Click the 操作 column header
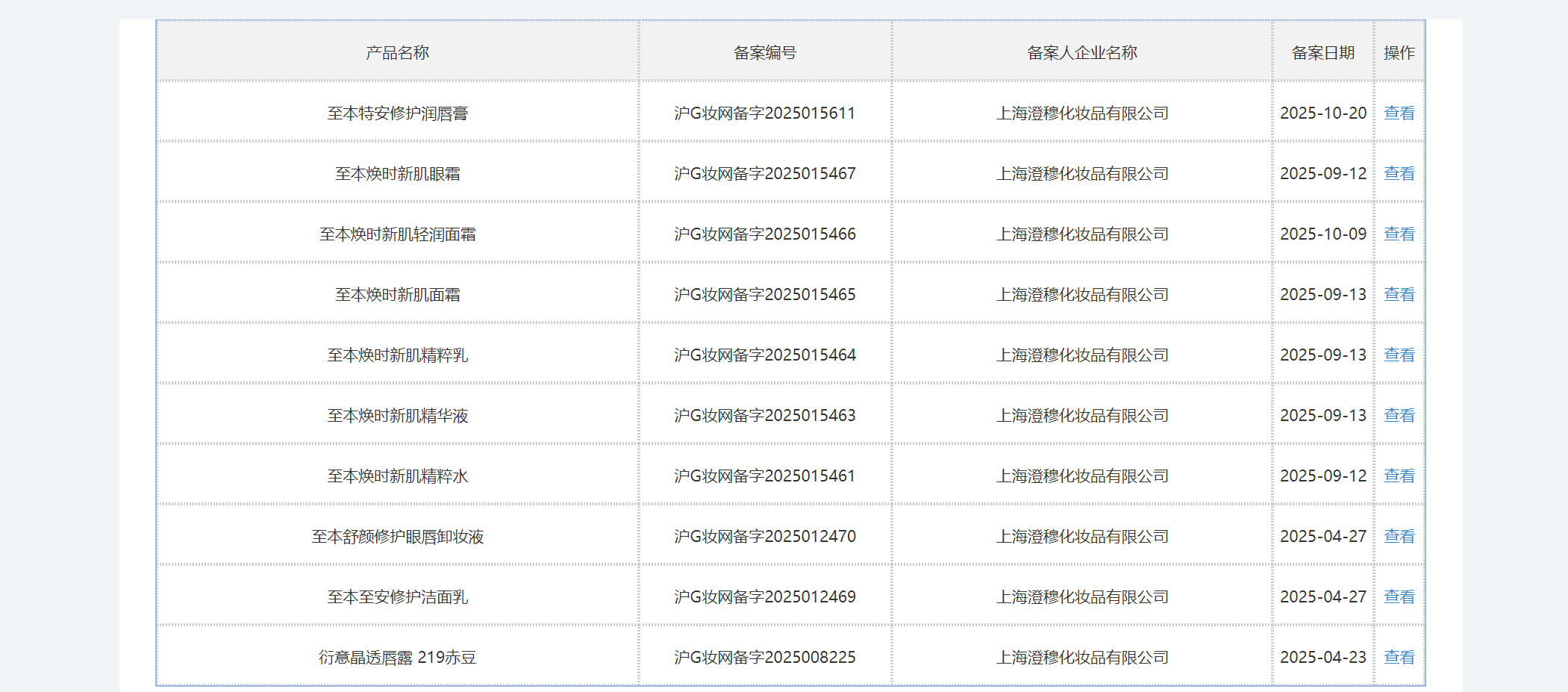 tap(1399, 52)
